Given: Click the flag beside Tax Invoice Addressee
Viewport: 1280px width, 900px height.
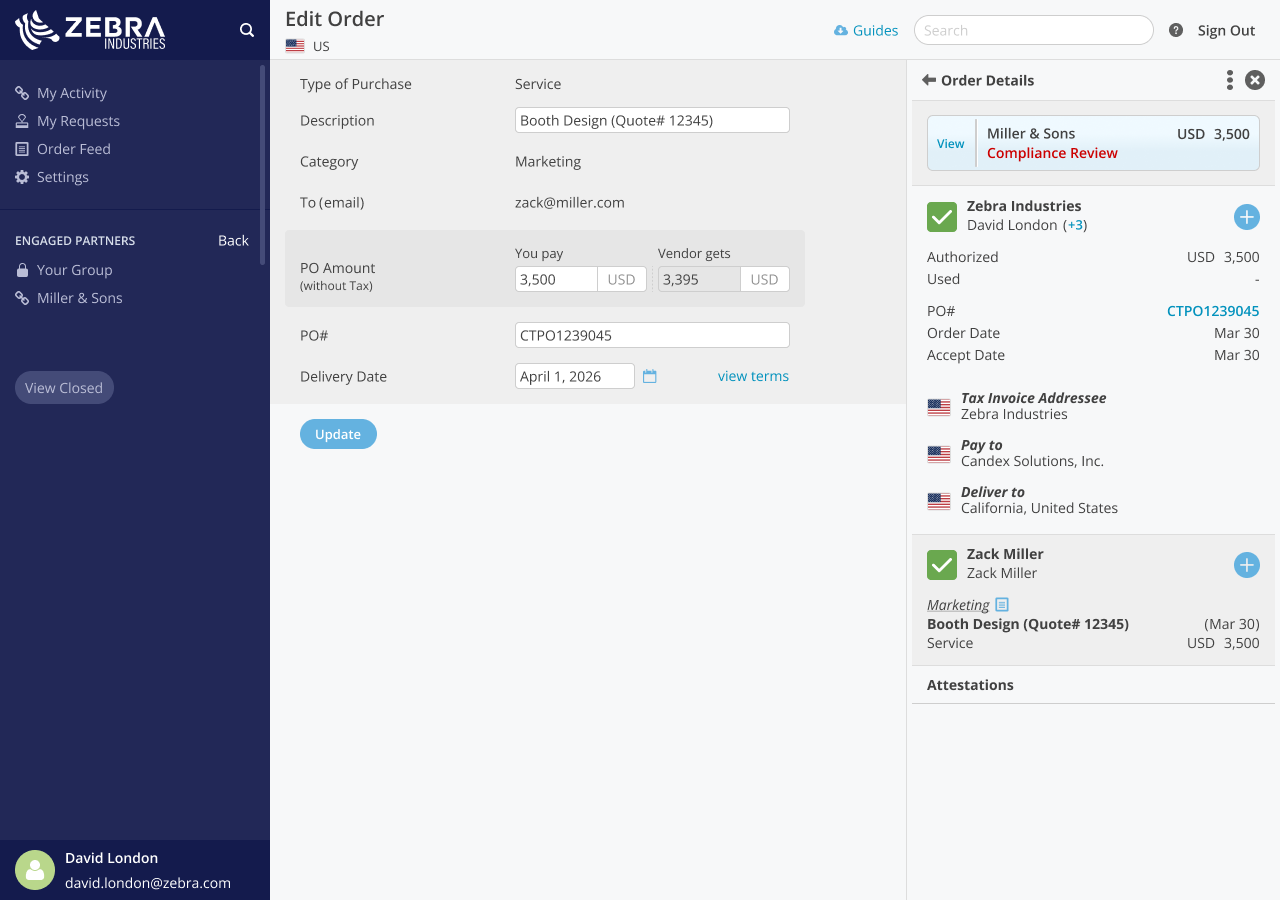Looking at the screenshot, I should 939,407.
